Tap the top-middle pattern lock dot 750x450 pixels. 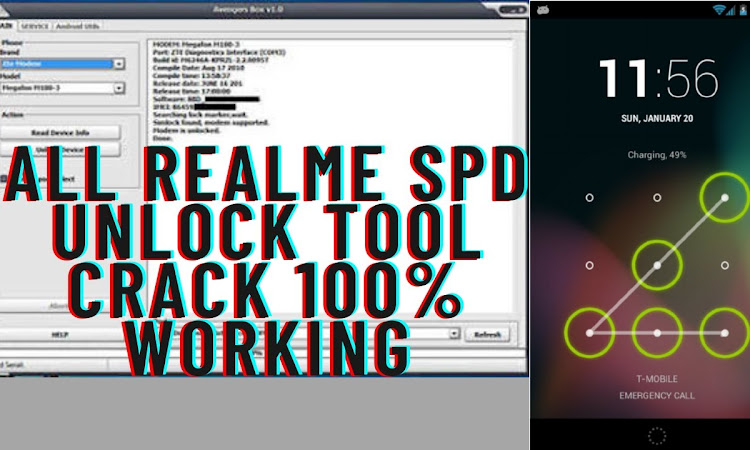pos(657,198)
